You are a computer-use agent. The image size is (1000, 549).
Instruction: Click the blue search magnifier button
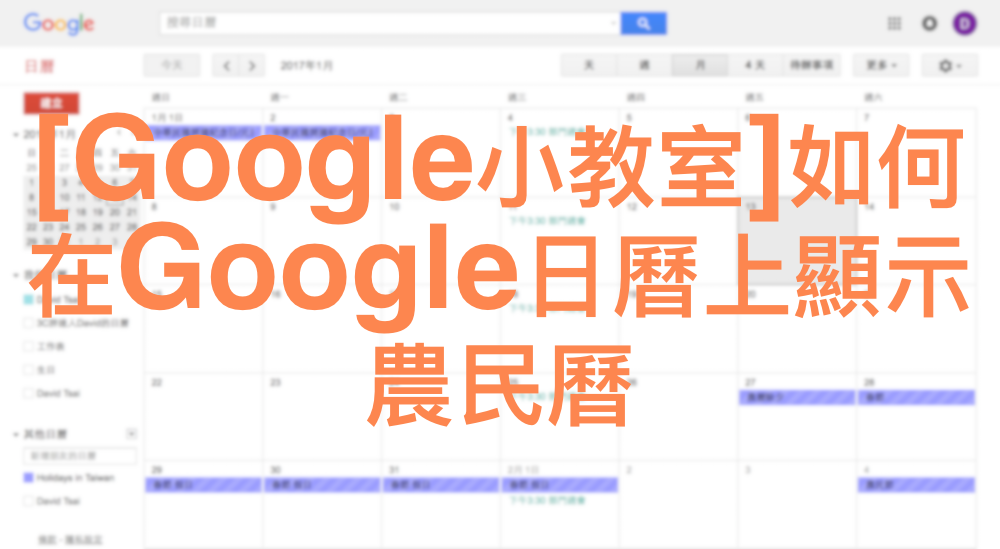643,24
